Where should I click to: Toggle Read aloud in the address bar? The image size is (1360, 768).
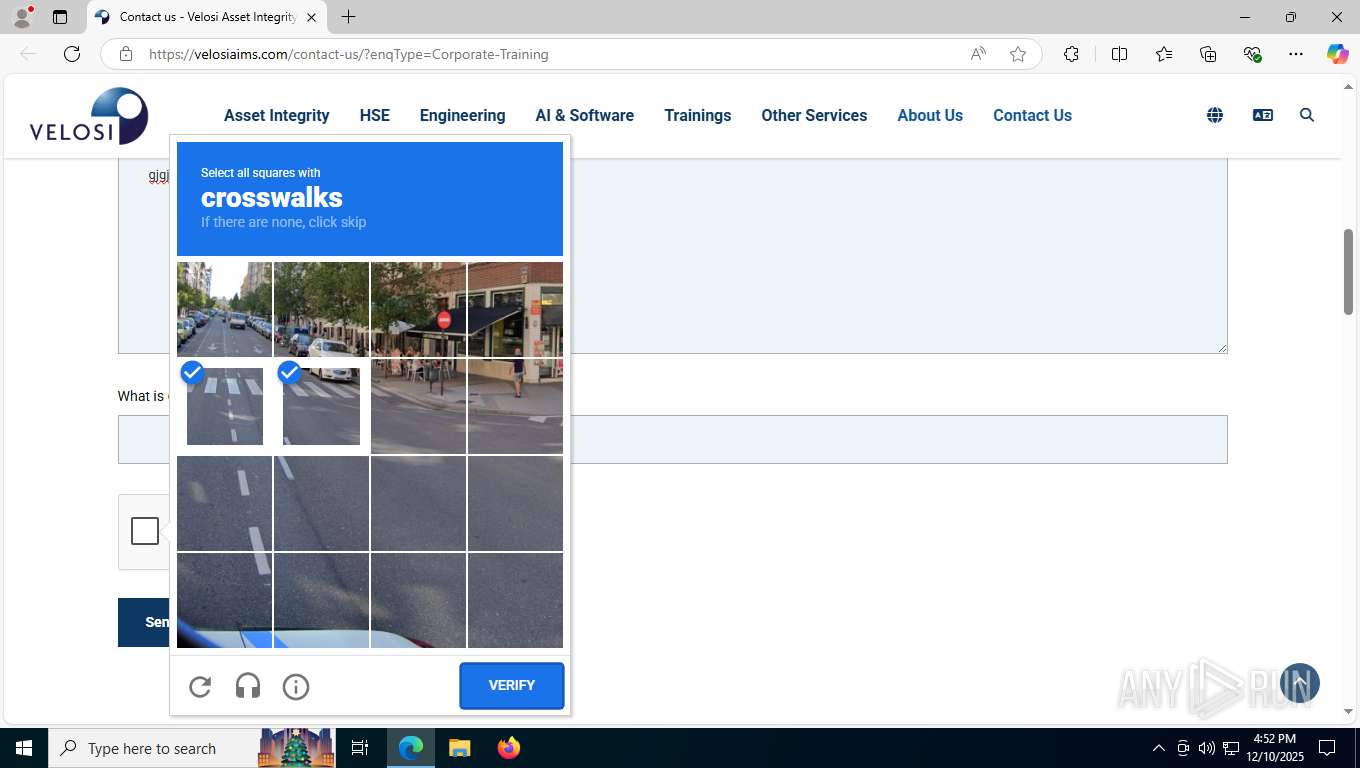point(978,54)
